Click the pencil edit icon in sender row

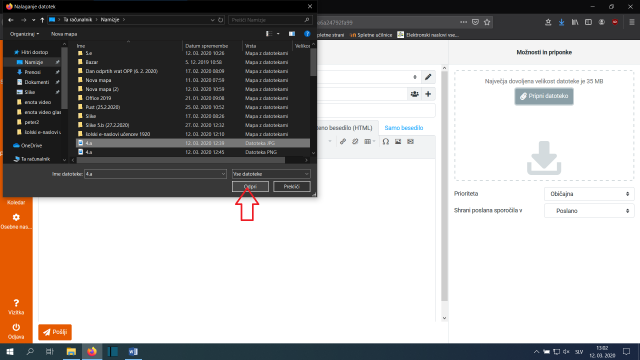point(428,77)
